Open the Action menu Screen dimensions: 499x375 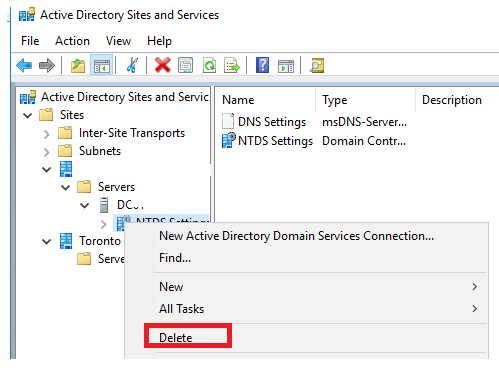72,41
